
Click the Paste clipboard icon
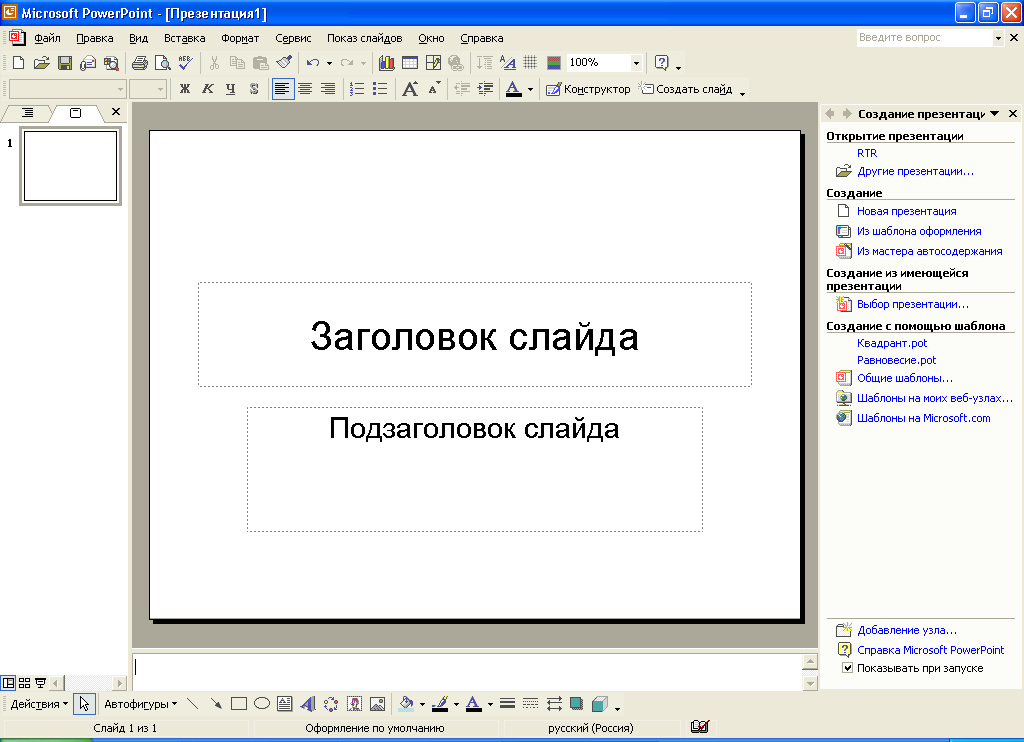tap(261, 63)
